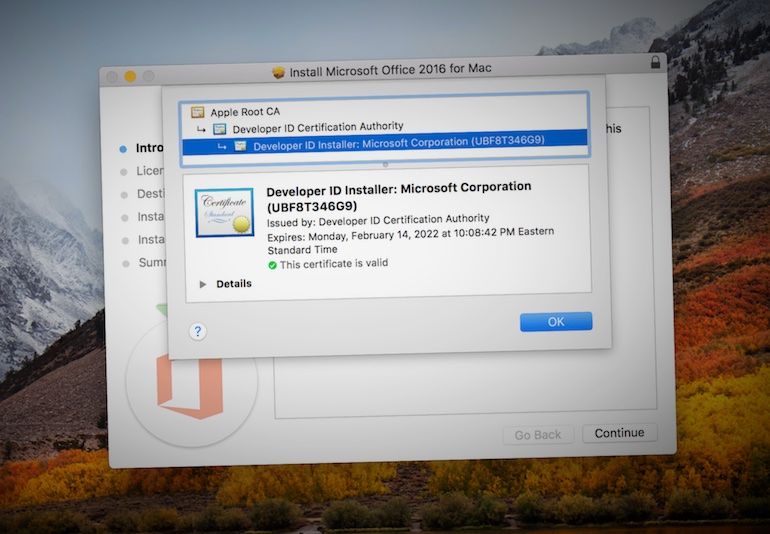Select the Apple Root CA certificate icon
Screen dimensions: 770x534
tap(197, 112)
